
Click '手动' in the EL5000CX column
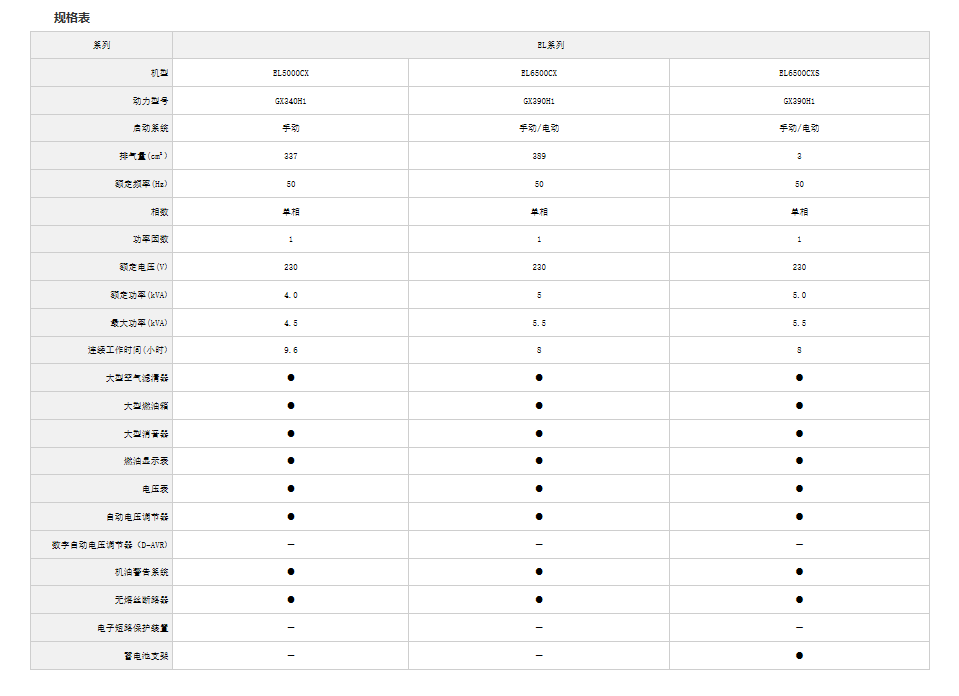point(291,128)
